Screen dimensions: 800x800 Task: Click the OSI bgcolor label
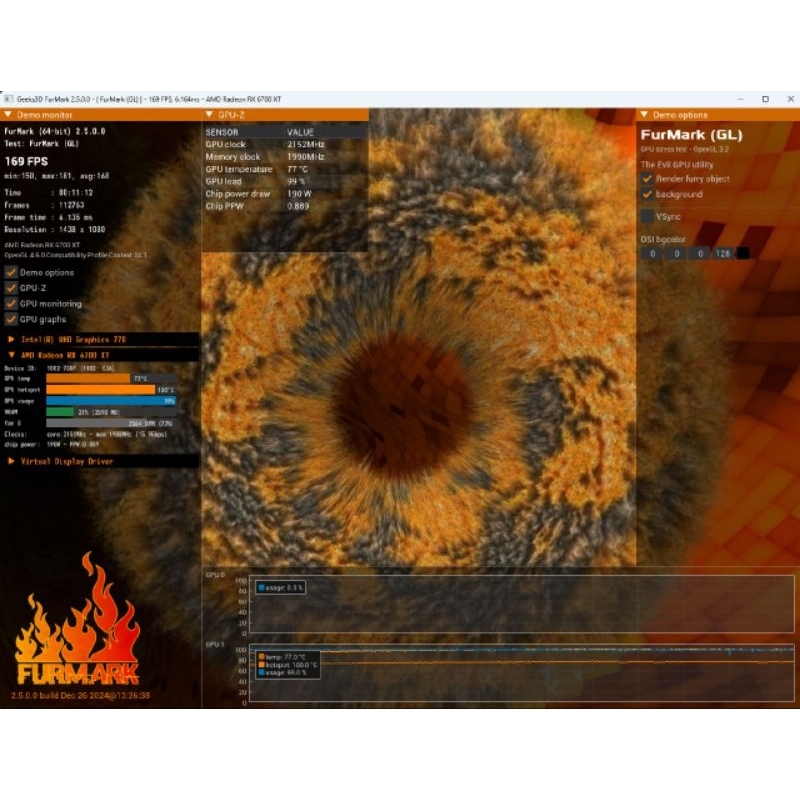coord(663,239)
